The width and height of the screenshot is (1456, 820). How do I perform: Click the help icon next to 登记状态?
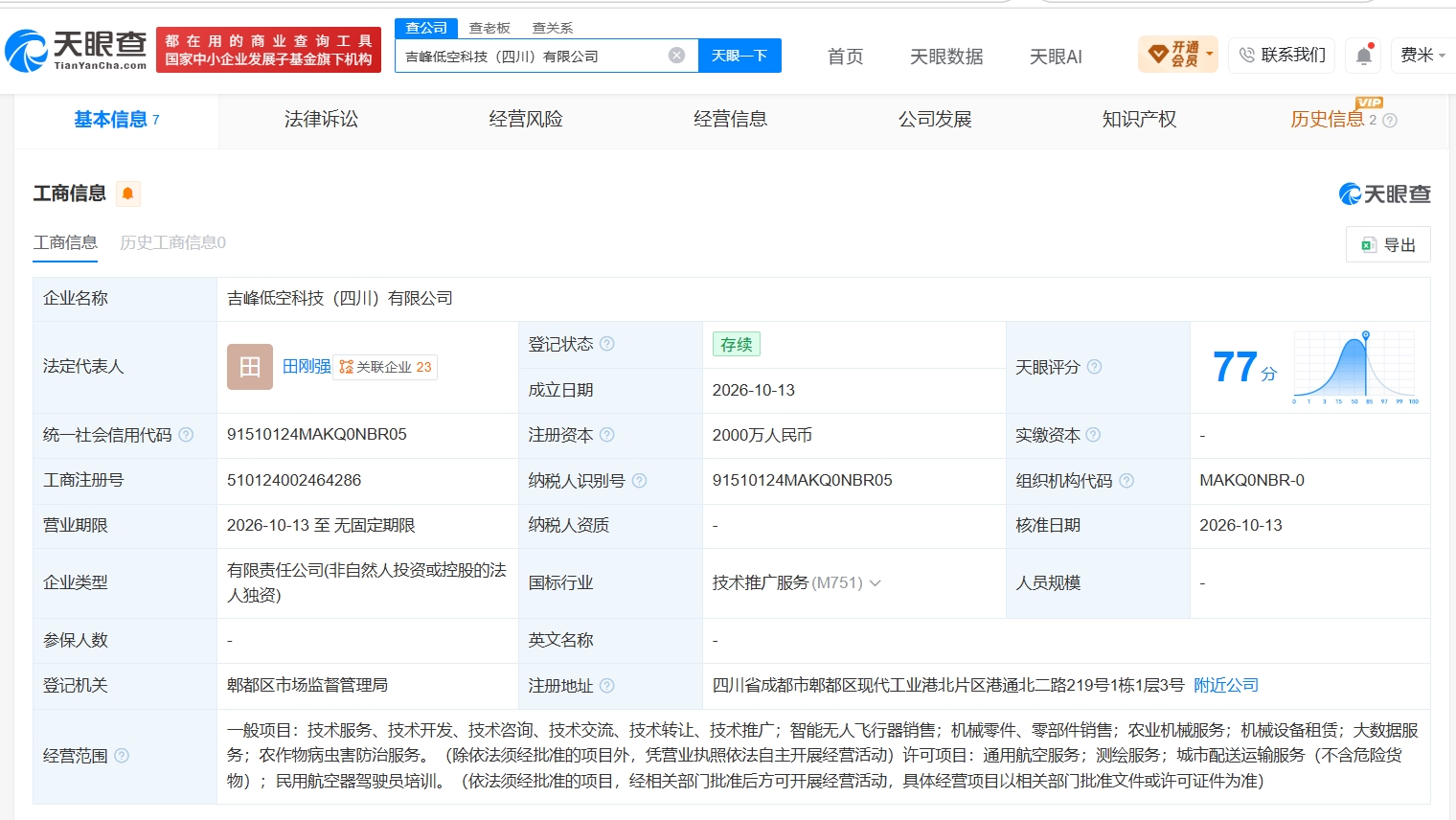tap(607, 344)
